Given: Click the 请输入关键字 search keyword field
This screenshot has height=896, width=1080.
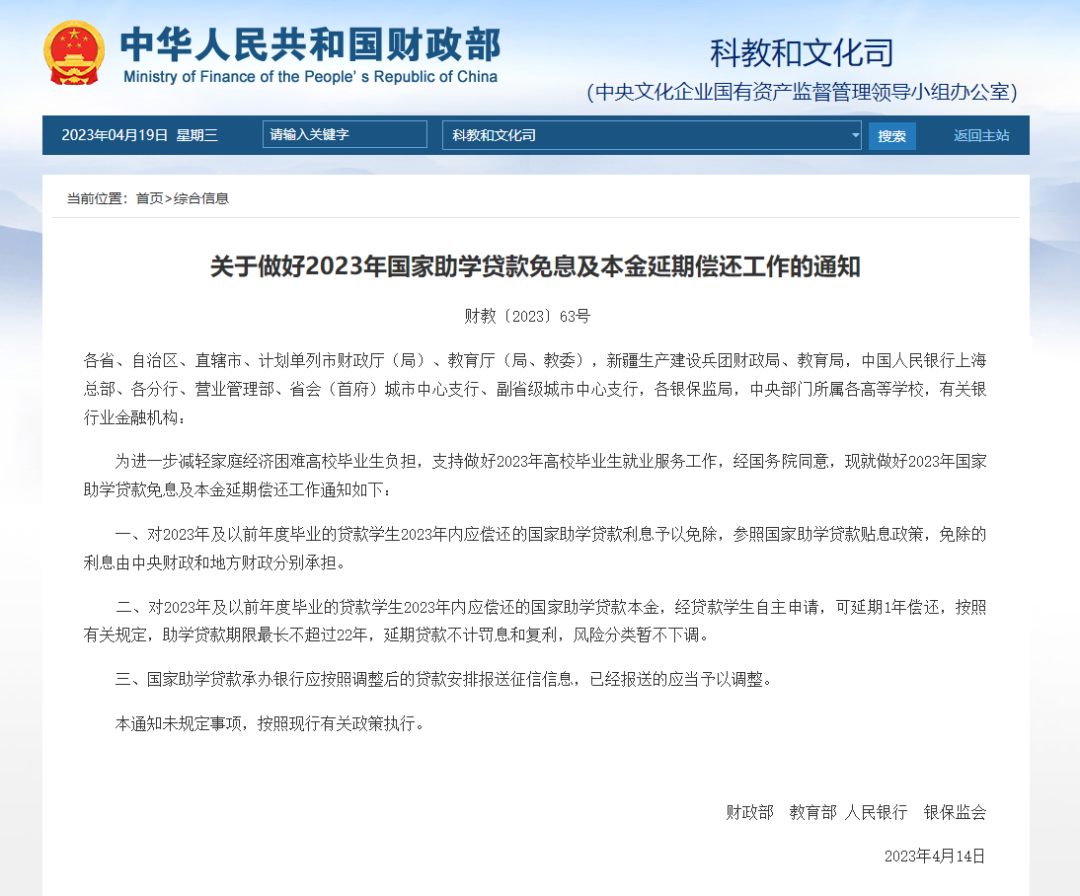Looking at the screenshot, I should [344, 134].
